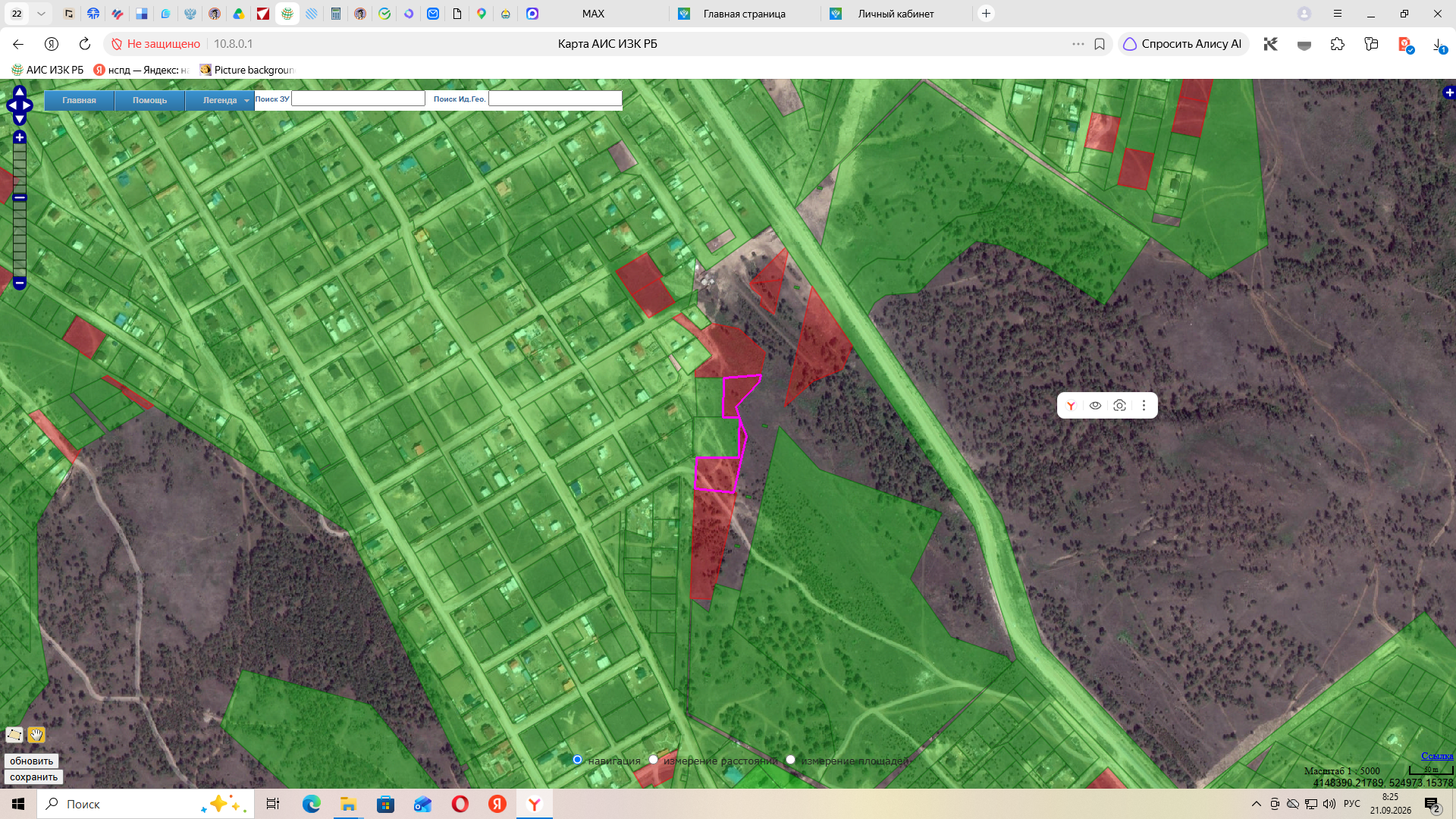This screenshot has height=819, width=1456.
Task: Follow the Ссылка link near the scale
Action: (x=1437, y=756)
